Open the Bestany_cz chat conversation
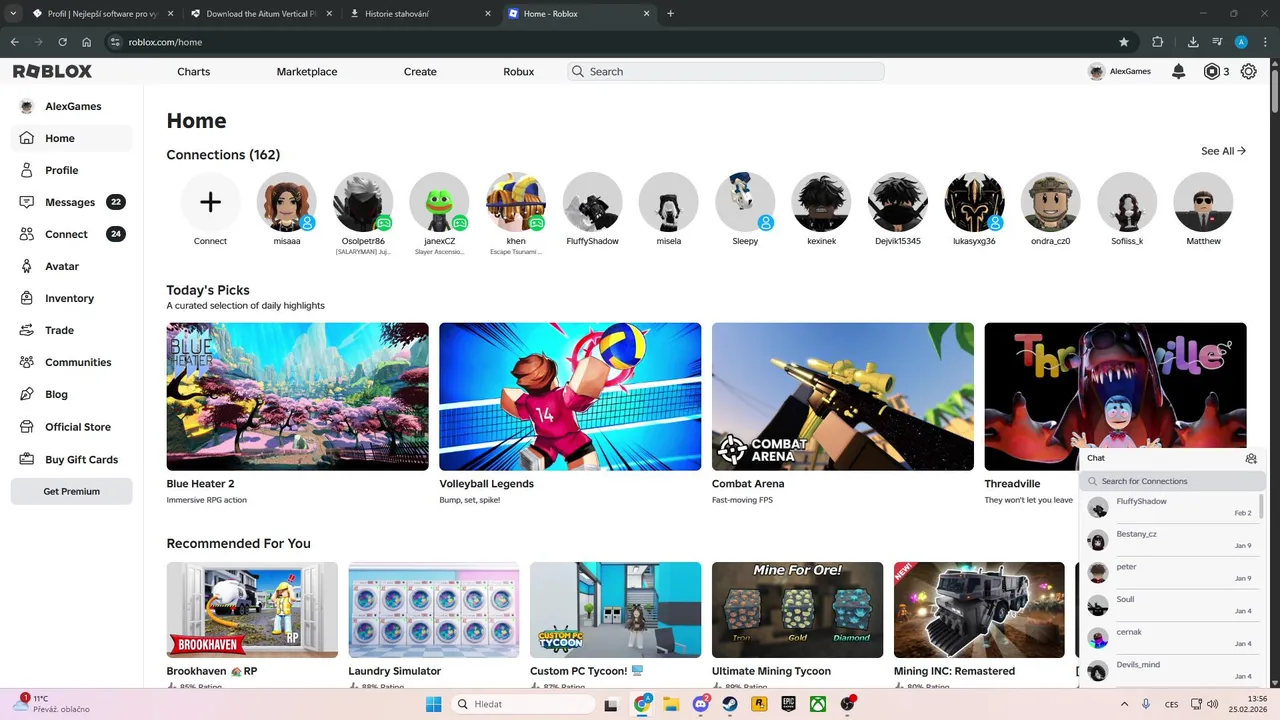 1169,540
